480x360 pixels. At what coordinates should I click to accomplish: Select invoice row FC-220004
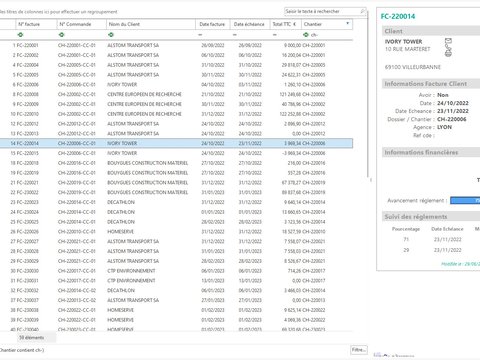click(x=176, y=65)
